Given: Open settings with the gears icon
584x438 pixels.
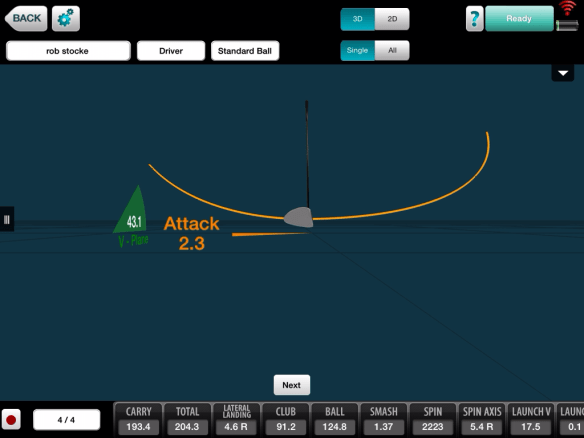Looking at the screenshot, I should pos(66,18).
